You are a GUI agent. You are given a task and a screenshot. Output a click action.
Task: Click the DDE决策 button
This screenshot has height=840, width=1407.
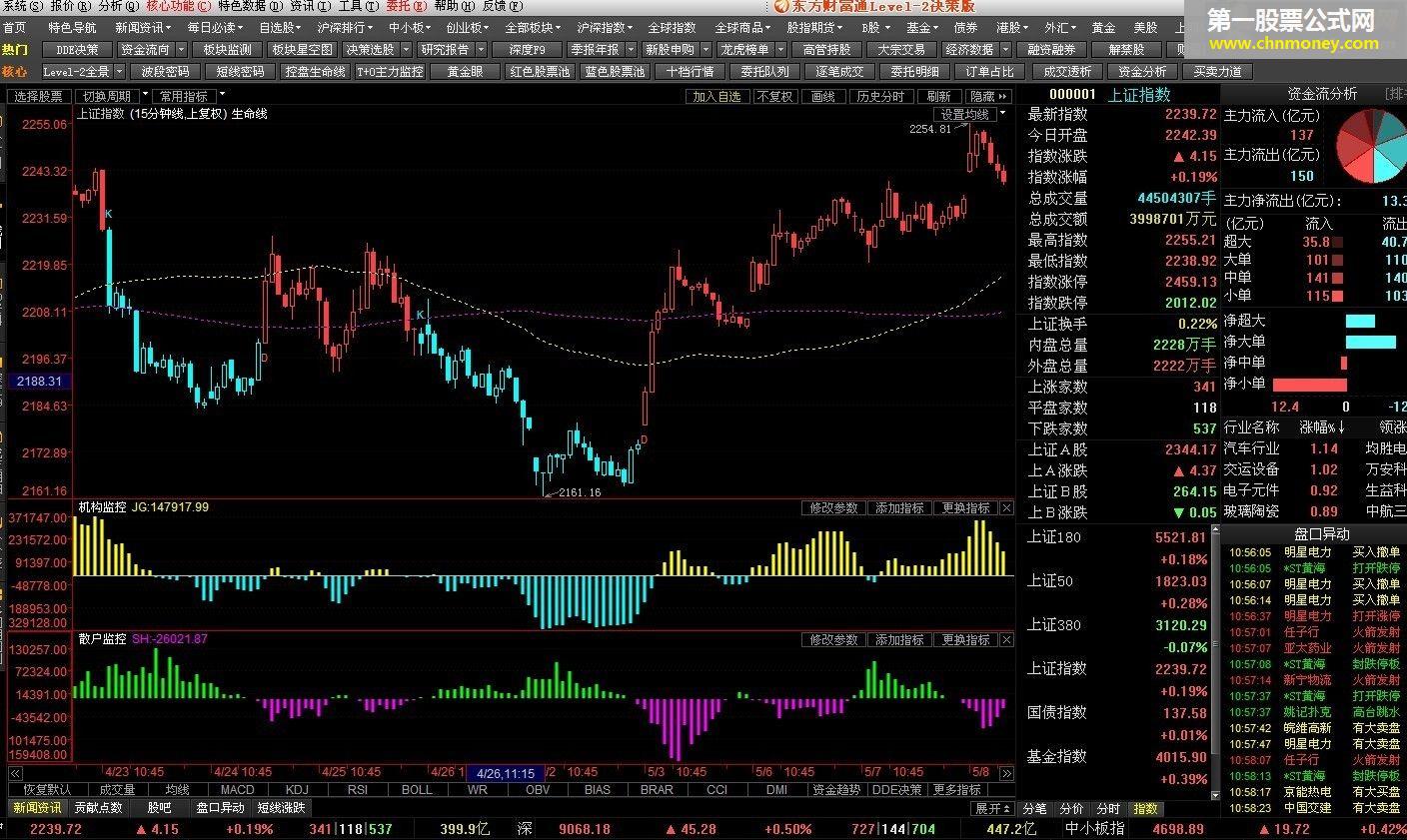pos(77,49)
